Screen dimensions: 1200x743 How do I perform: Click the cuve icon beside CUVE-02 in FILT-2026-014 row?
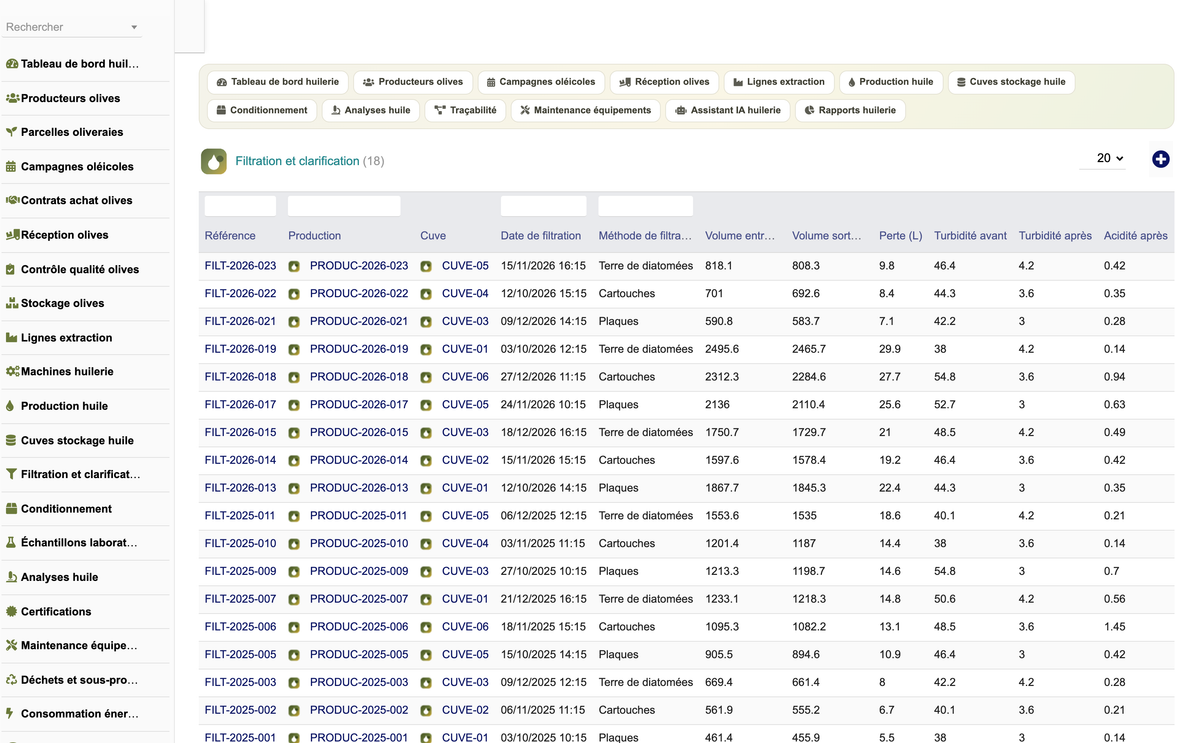tap(426, 461)
